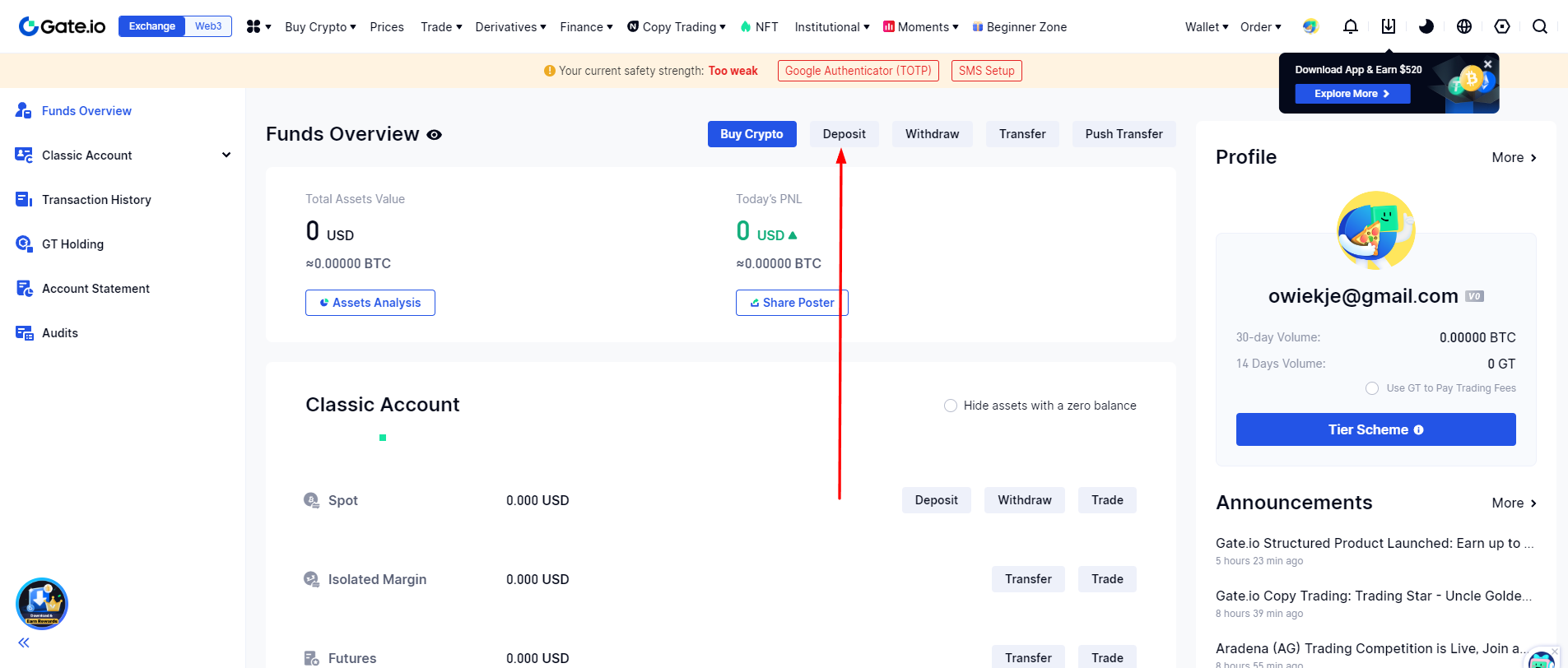Screen dimensions: 1568x668
Task: Select the Exchange toggle
Action: [152, 26]
